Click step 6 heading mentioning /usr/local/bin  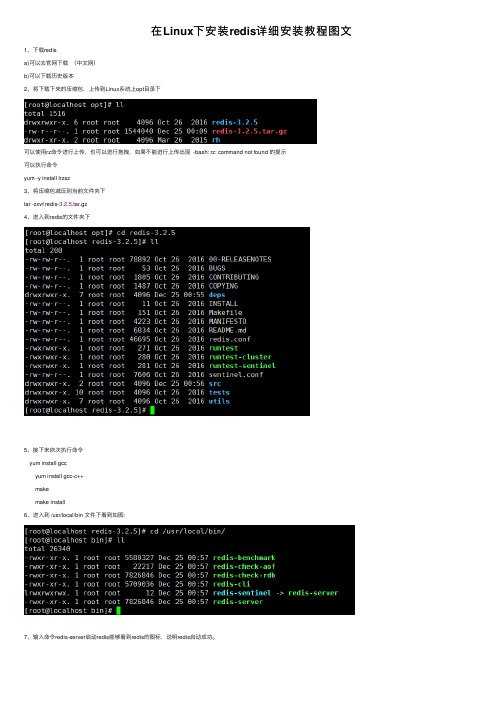(x=75, y=515)
